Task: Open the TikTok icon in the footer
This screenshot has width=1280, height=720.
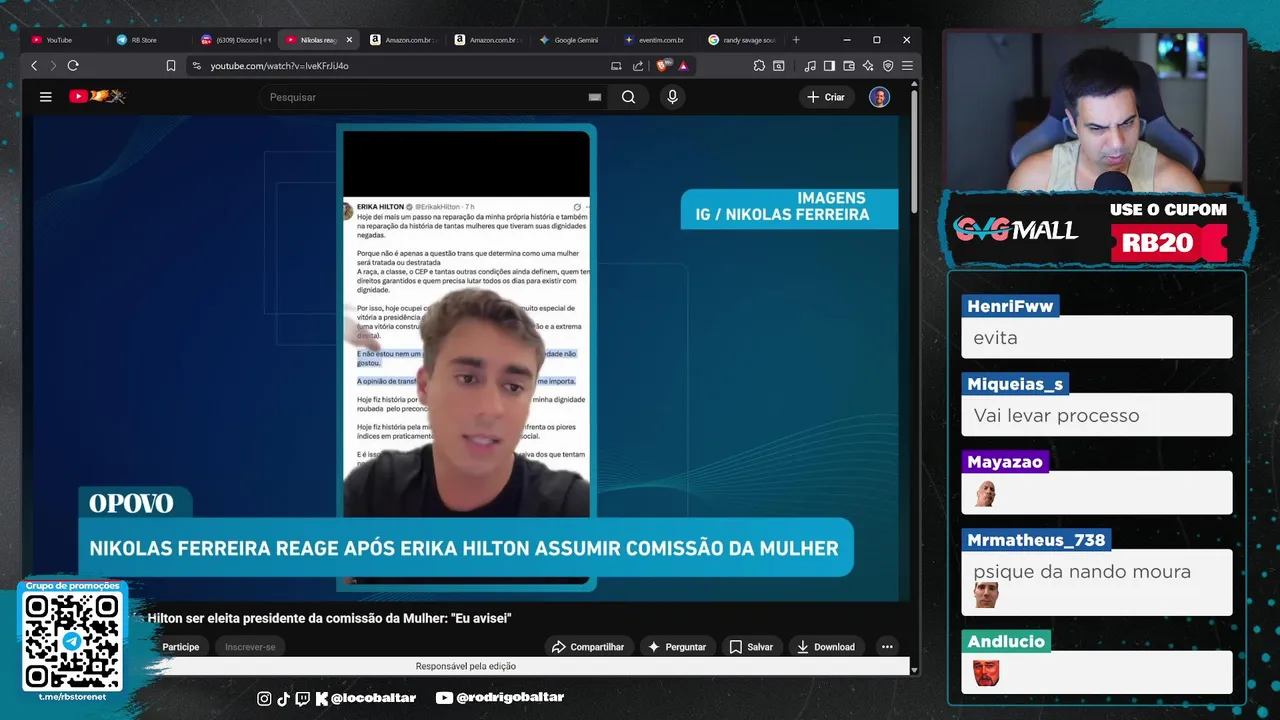Action: [x=283, y=699]
